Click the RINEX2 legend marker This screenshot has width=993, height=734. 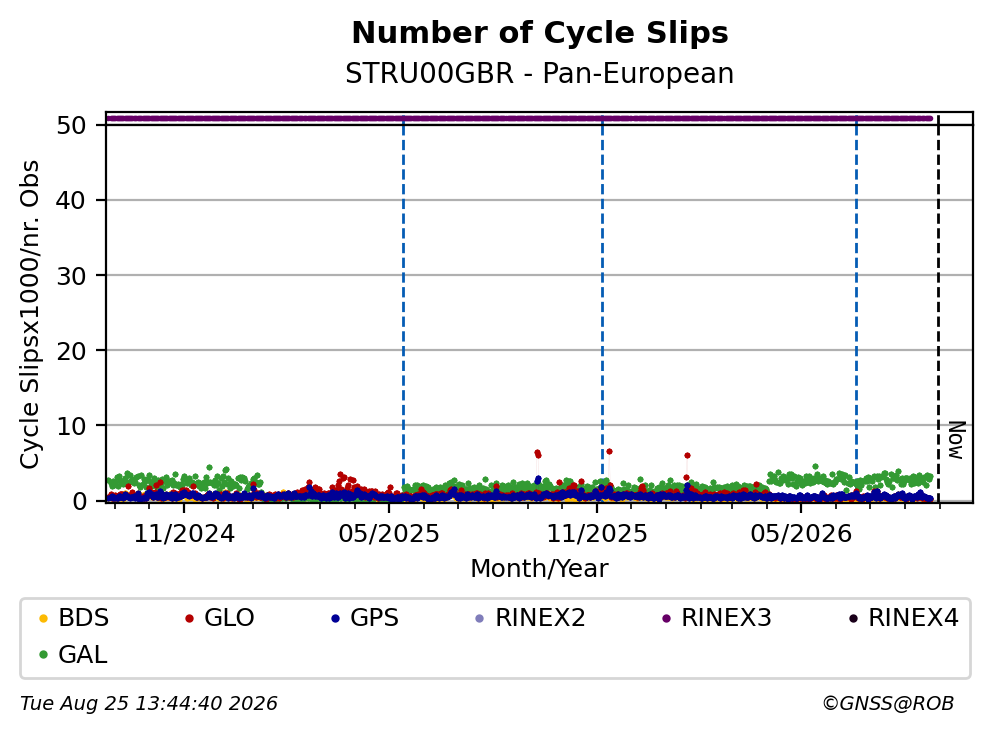[x=479, y=618]
